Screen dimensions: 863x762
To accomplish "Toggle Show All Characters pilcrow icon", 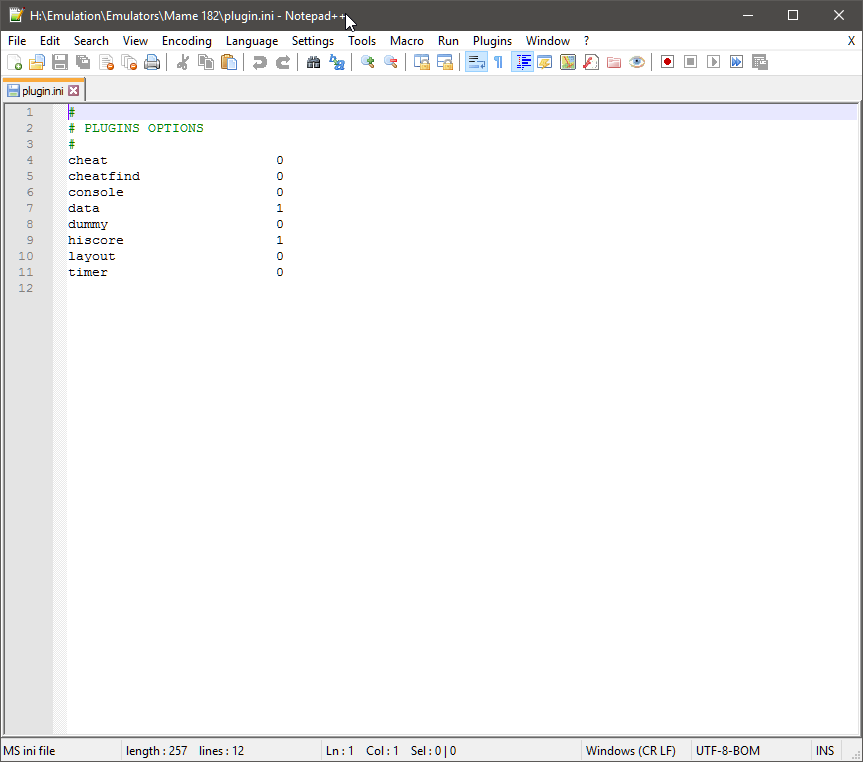I will pyautogui.click(x=499, y=62).
